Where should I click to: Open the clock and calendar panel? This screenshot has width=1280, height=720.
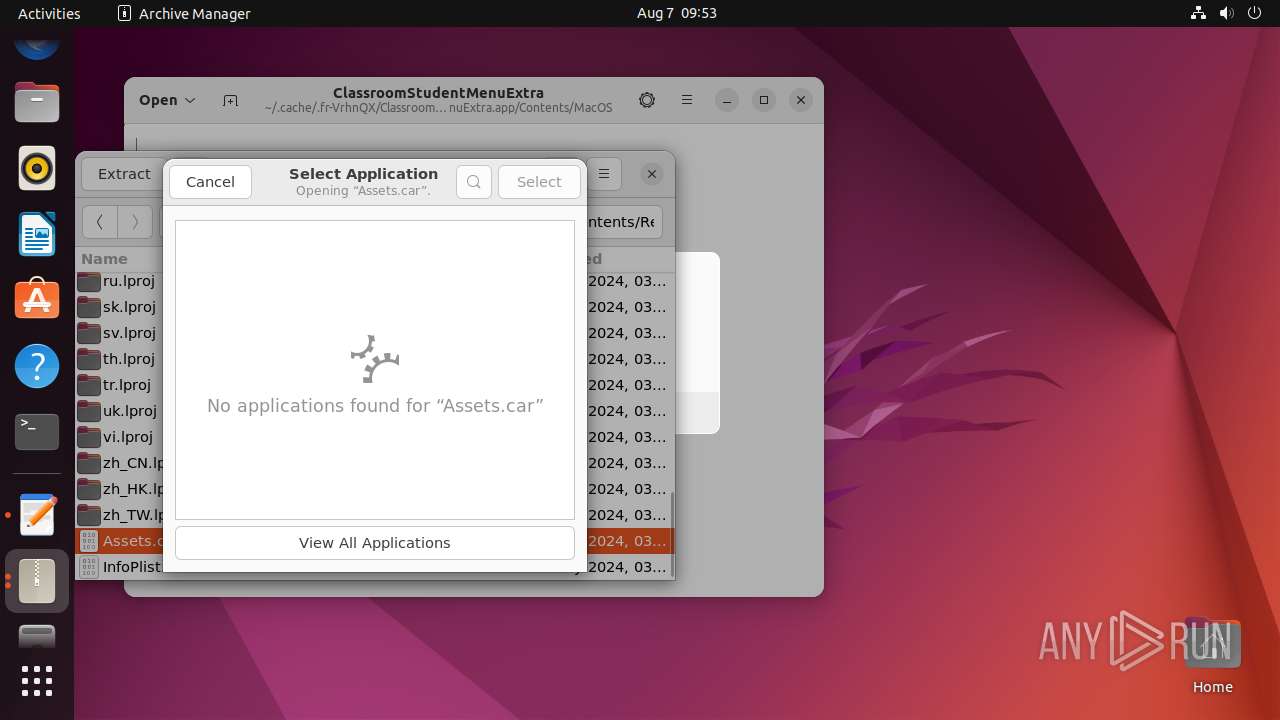pyautogui.click(x=677, y=13)
